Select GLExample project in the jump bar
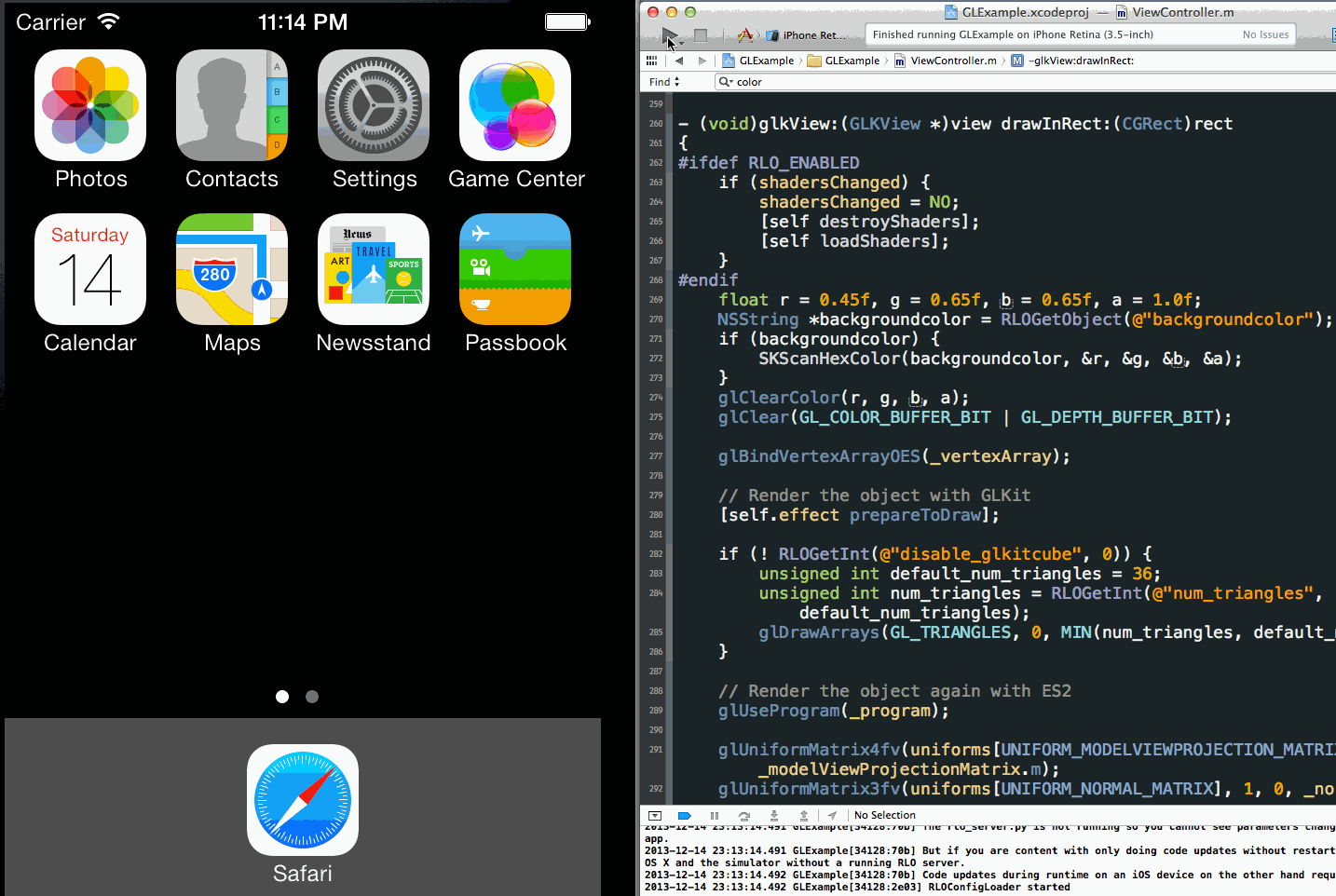1336x896 pixels. pos(758,61)
